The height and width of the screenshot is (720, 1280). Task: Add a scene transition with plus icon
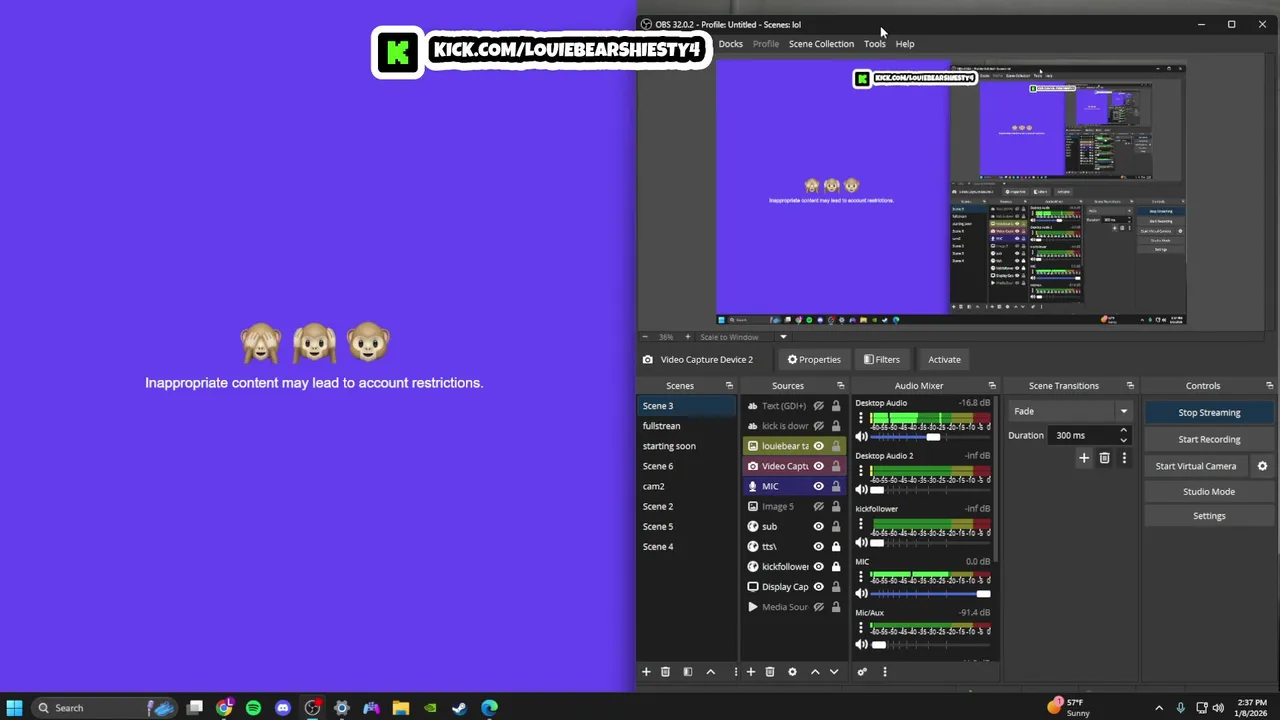pos(1084,458)
